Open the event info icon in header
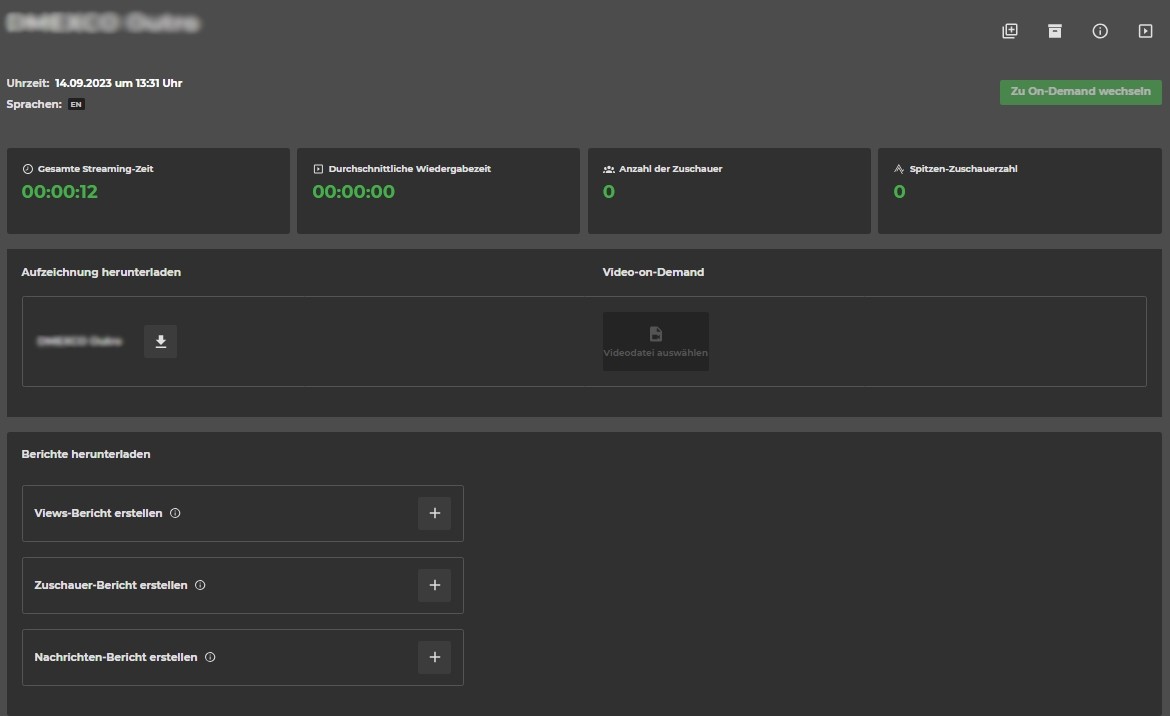The image size is (1170, 716). point(1100,31)
